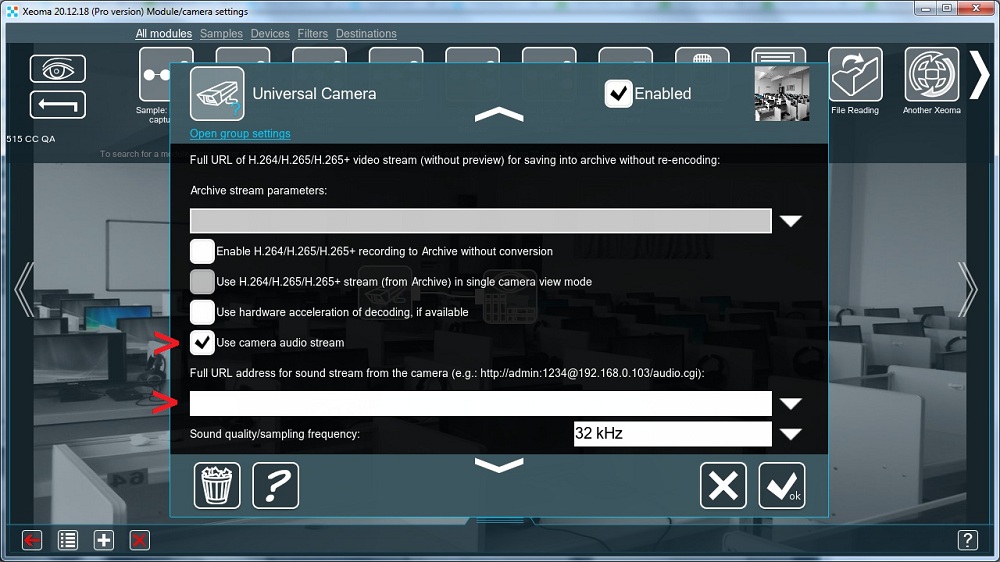The image size is (1000, 562).
Task: Uncheck Use camera audio stream
Action: click(202, 343)
